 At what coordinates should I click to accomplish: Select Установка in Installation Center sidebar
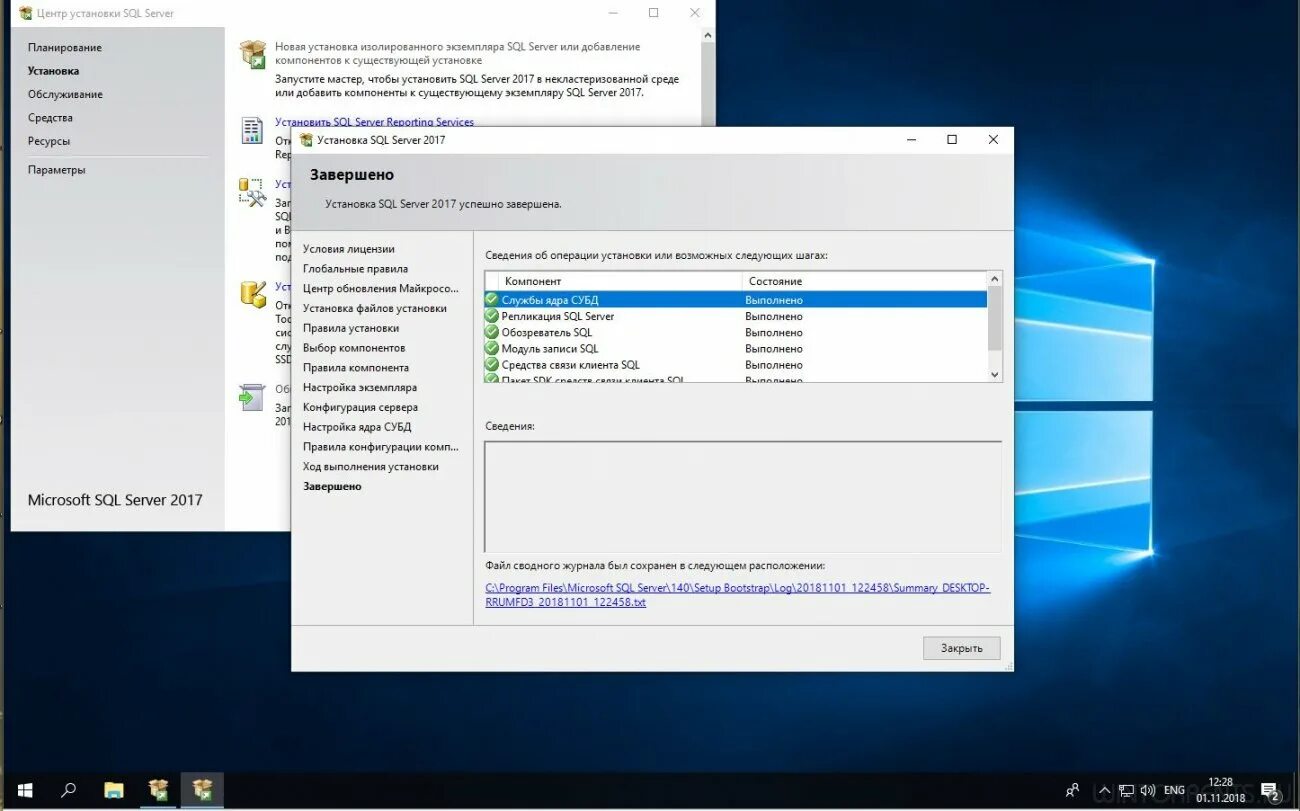tap(53, 71)
